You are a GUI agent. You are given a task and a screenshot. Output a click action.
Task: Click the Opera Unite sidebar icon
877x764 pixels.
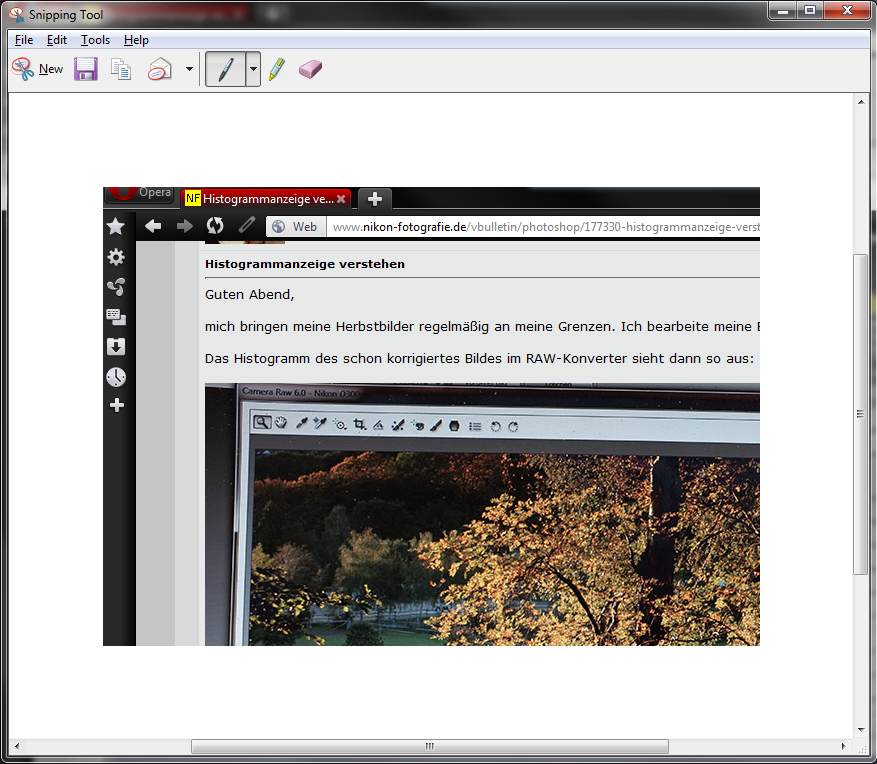point(116,287)
